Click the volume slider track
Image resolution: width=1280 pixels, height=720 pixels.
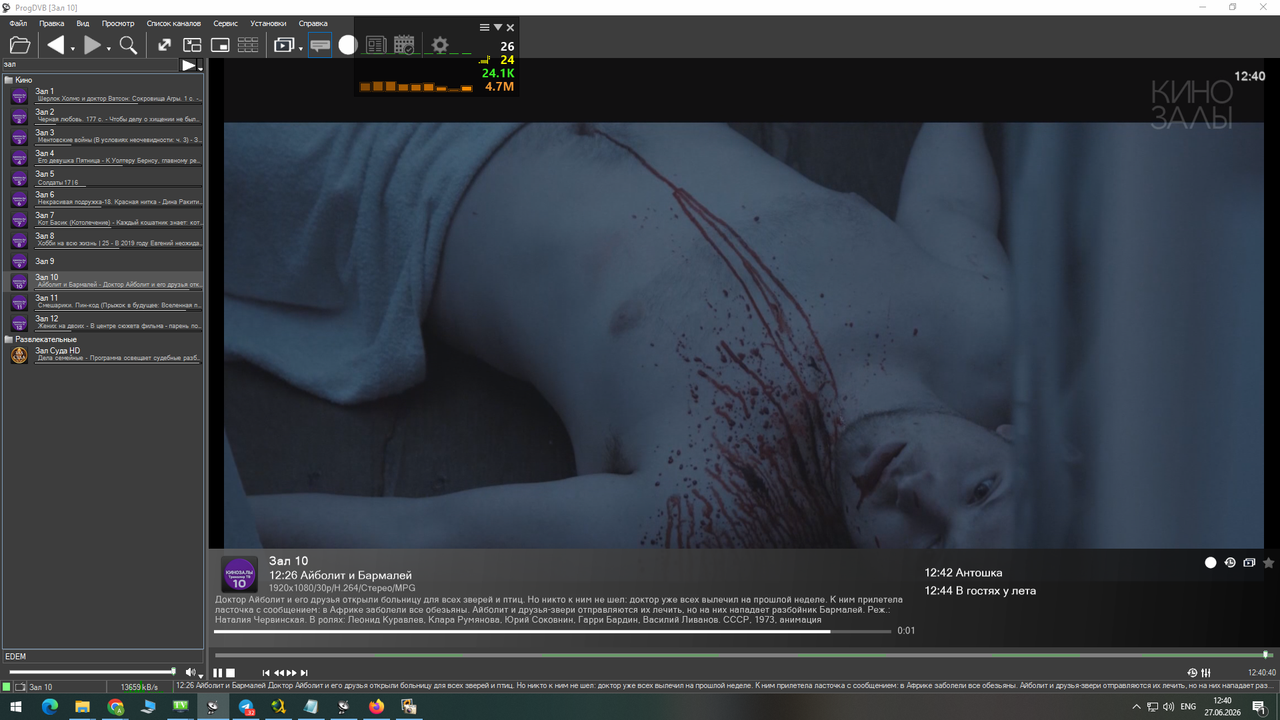click(90, 672)
